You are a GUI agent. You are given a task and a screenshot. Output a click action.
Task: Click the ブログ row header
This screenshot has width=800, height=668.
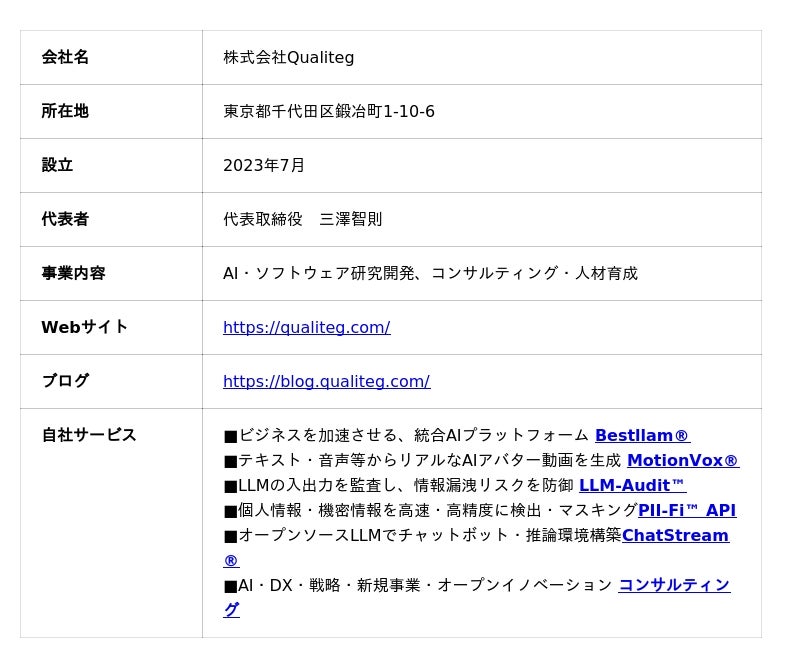[x=65, y=381]
